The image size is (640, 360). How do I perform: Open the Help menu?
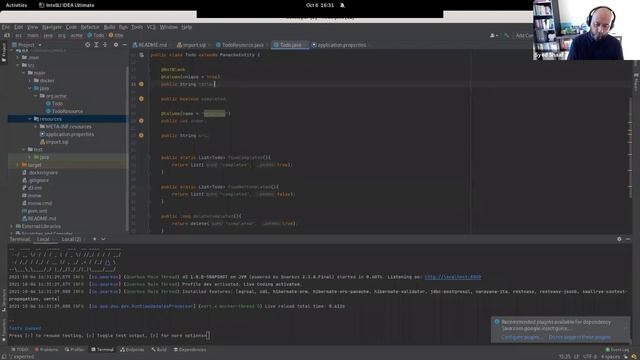pyautogui.click(x=187, y=27)
